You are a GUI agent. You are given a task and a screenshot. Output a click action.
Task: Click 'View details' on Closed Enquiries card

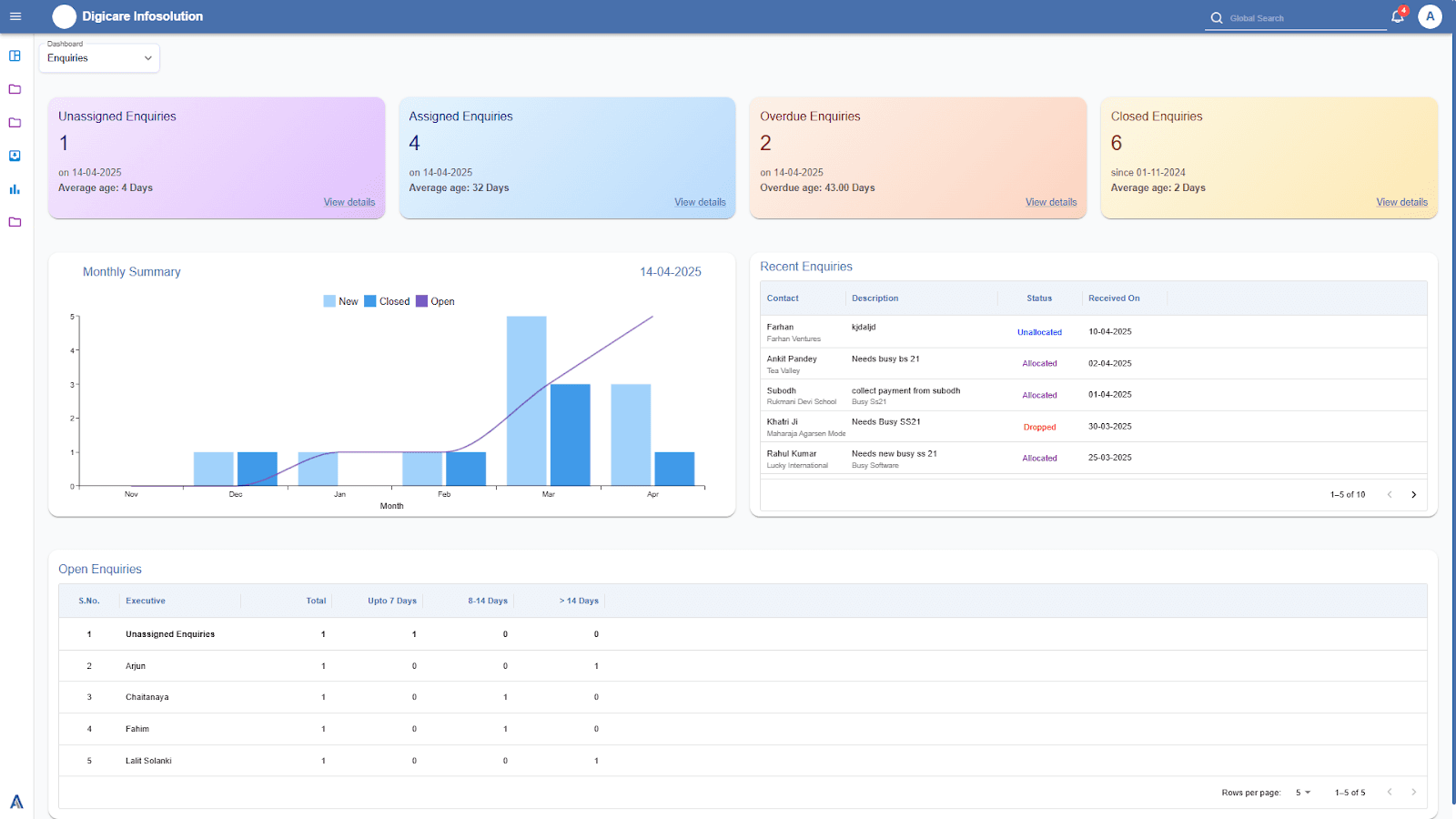[1401, 202]
